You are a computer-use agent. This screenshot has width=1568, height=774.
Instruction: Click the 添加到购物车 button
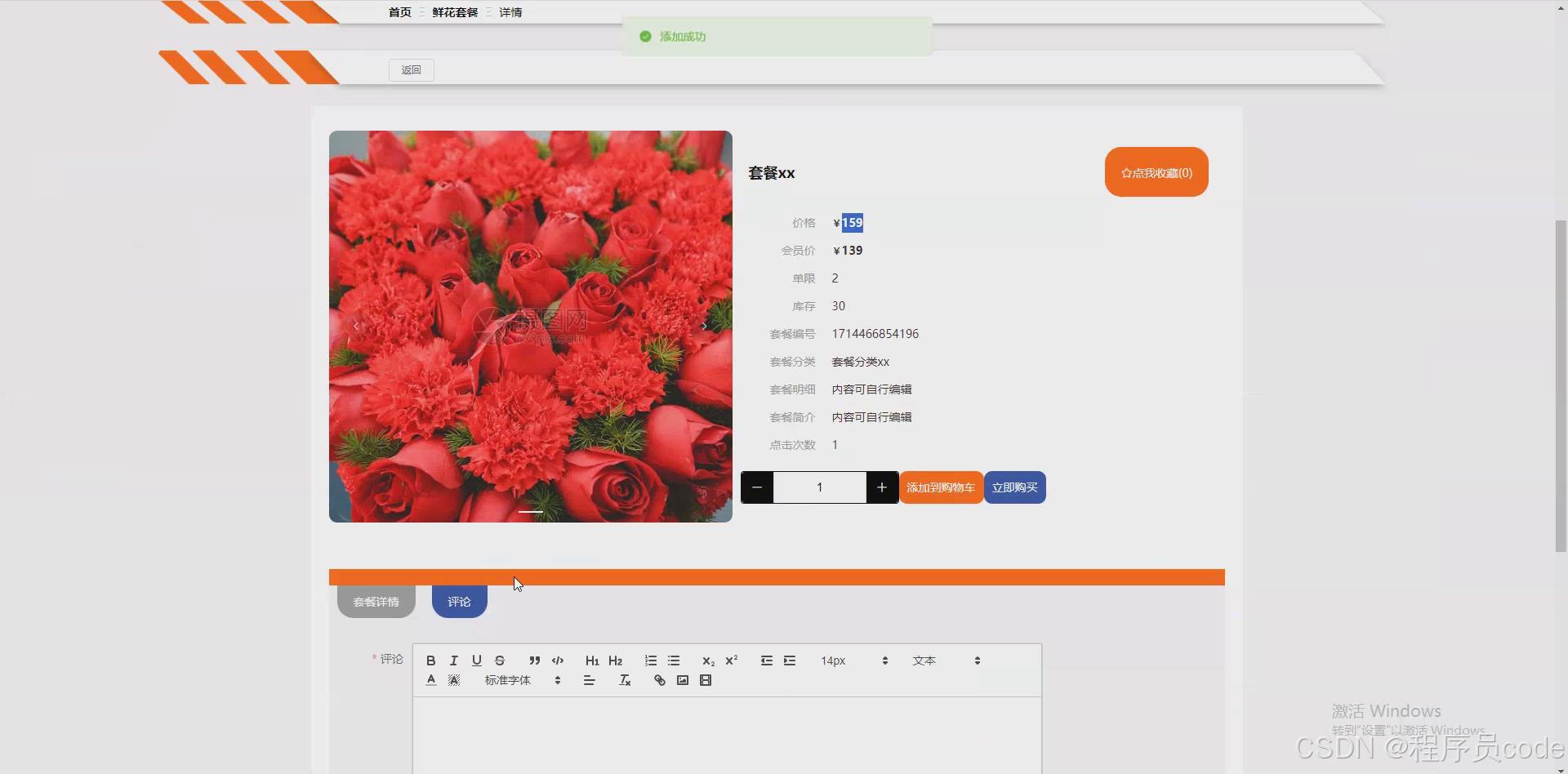941,487
